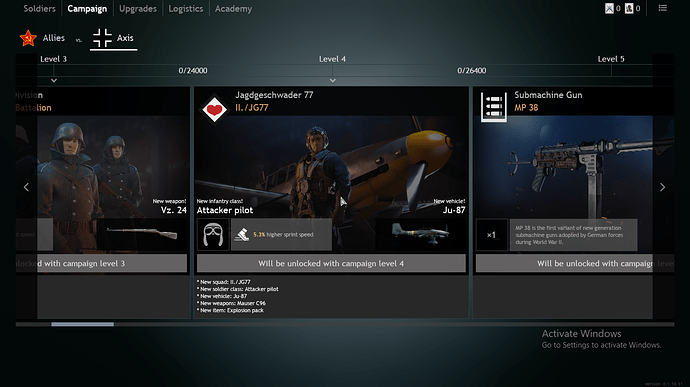Click the MP 38 unlock bar
The image size is (690, 387).
click(575, 263)
